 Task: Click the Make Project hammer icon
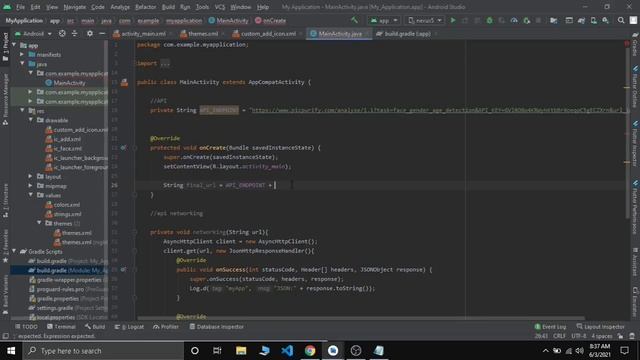pyautogui.click(x=354, y=20)
